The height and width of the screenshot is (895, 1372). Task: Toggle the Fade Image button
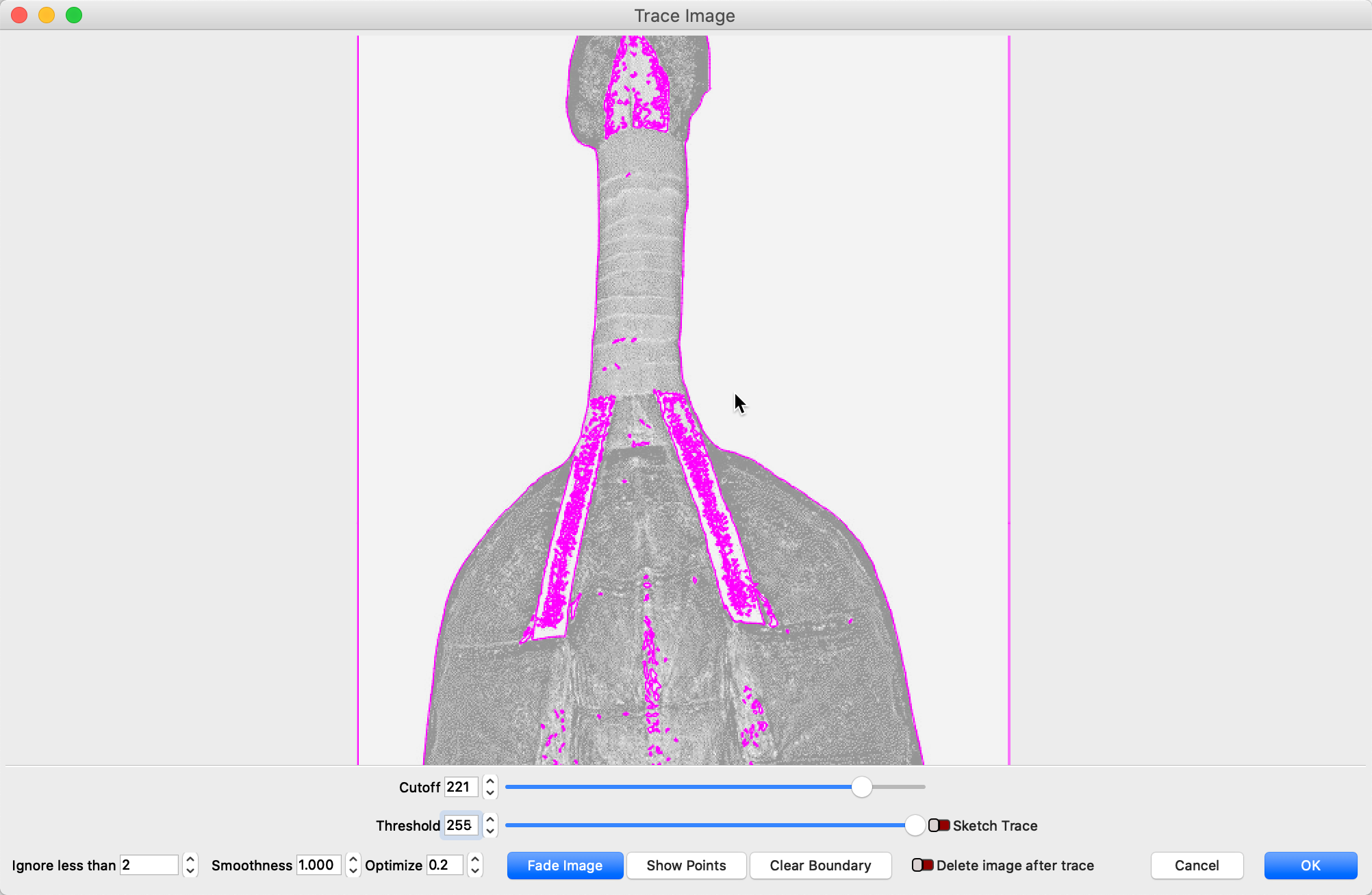(x=565, y=866)
